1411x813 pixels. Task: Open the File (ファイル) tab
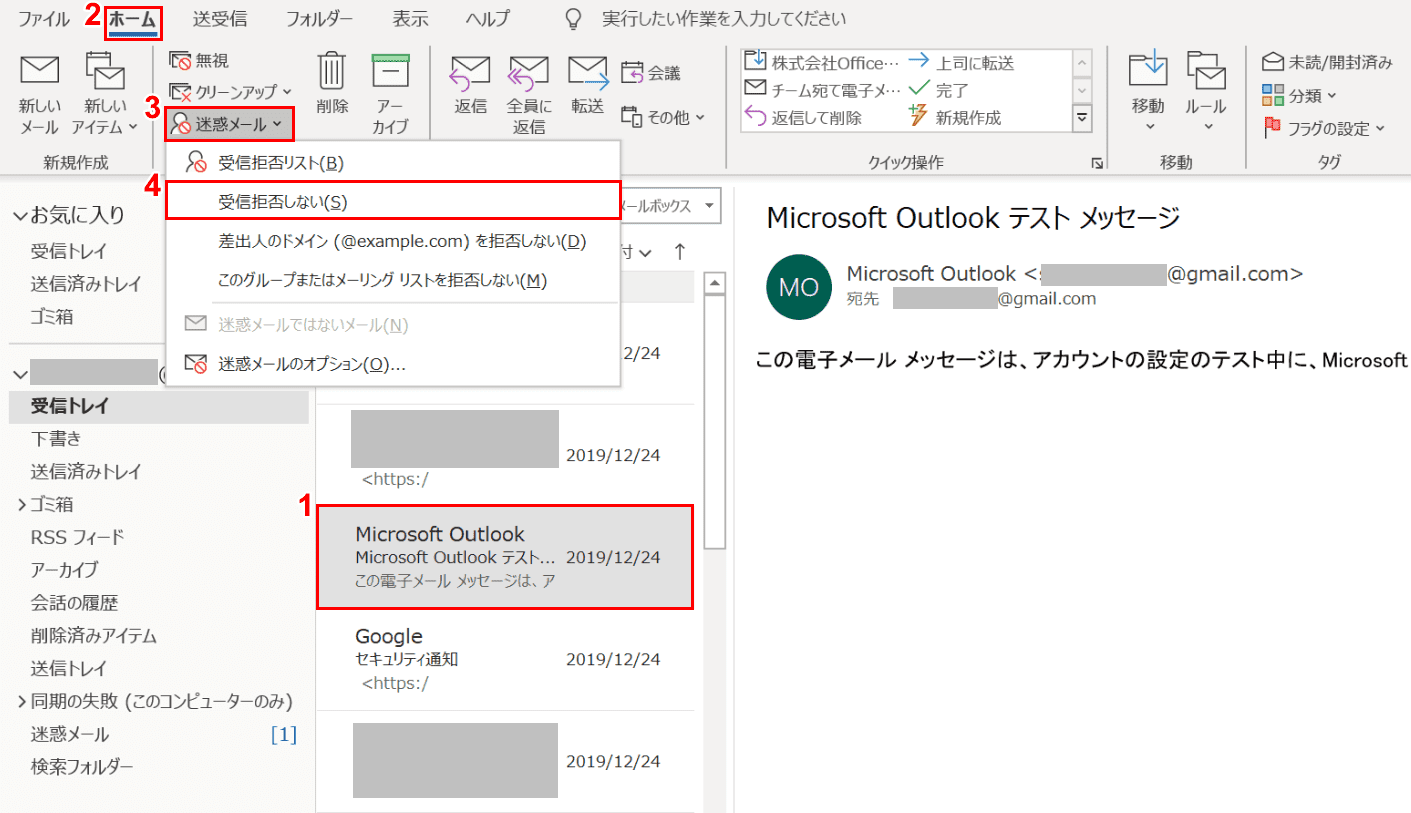44,18
